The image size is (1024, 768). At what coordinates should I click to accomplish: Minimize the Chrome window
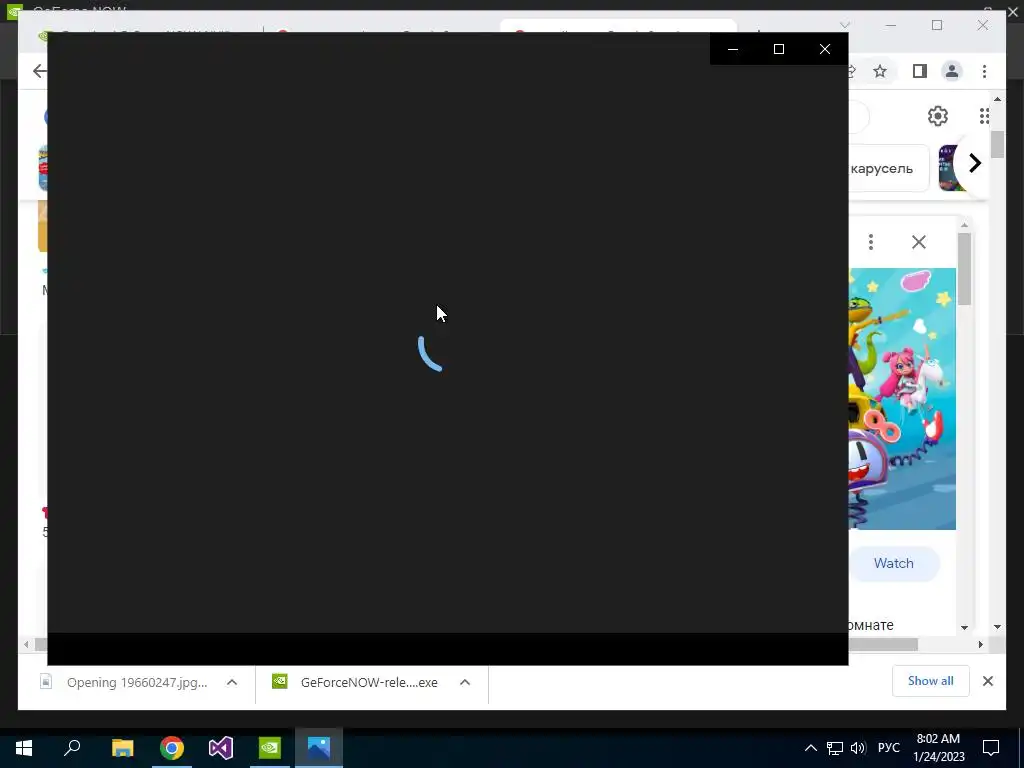pos(891,25)
